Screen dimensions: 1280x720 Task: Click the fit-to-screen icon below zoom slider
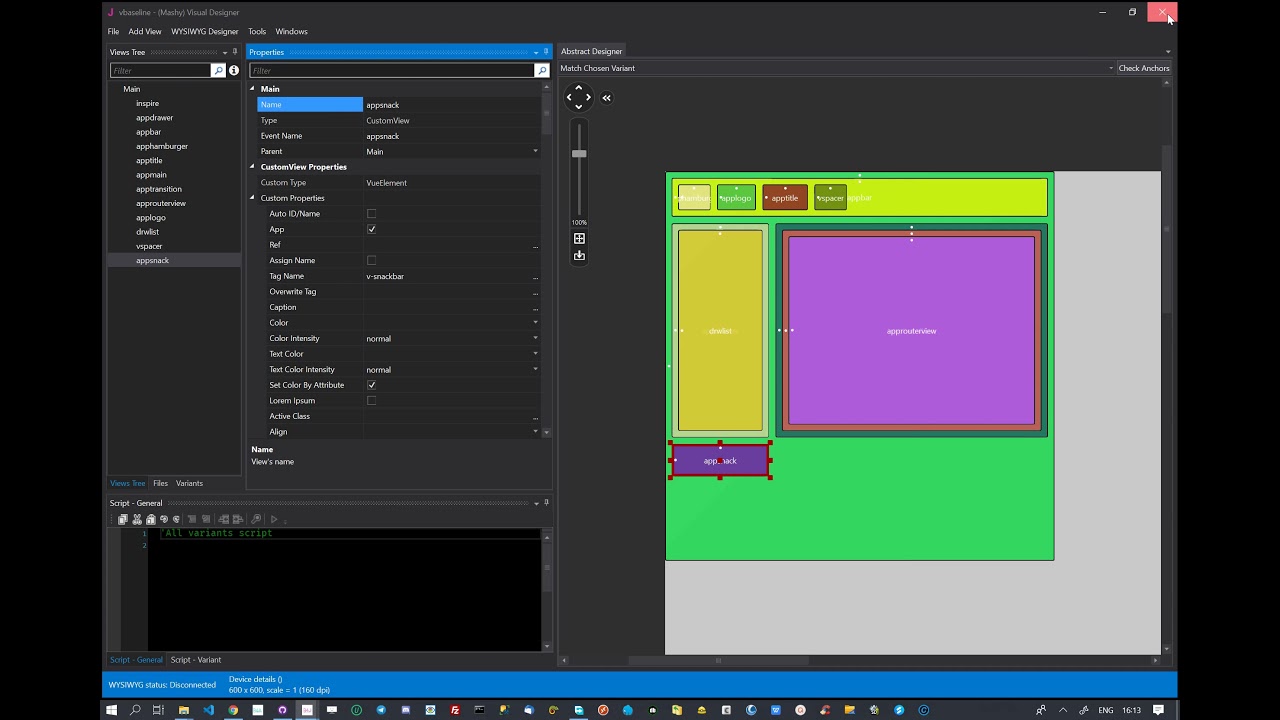[x=579, y=239]
